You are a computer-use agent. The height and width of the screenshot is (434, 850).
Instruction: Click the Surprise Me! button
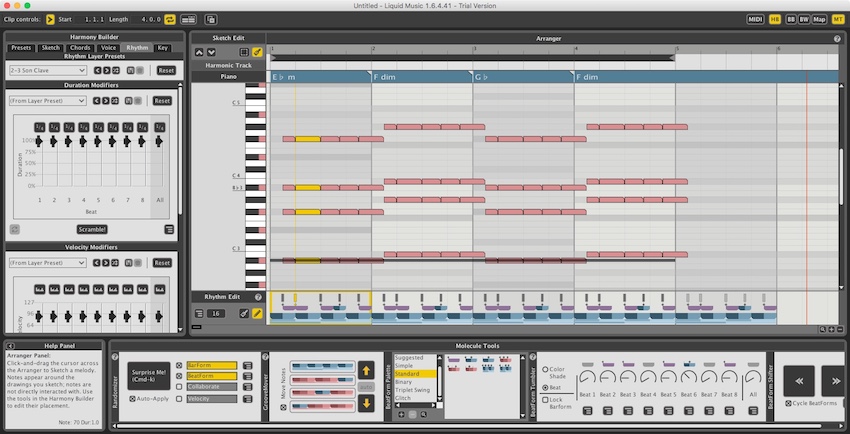(149, 376)
